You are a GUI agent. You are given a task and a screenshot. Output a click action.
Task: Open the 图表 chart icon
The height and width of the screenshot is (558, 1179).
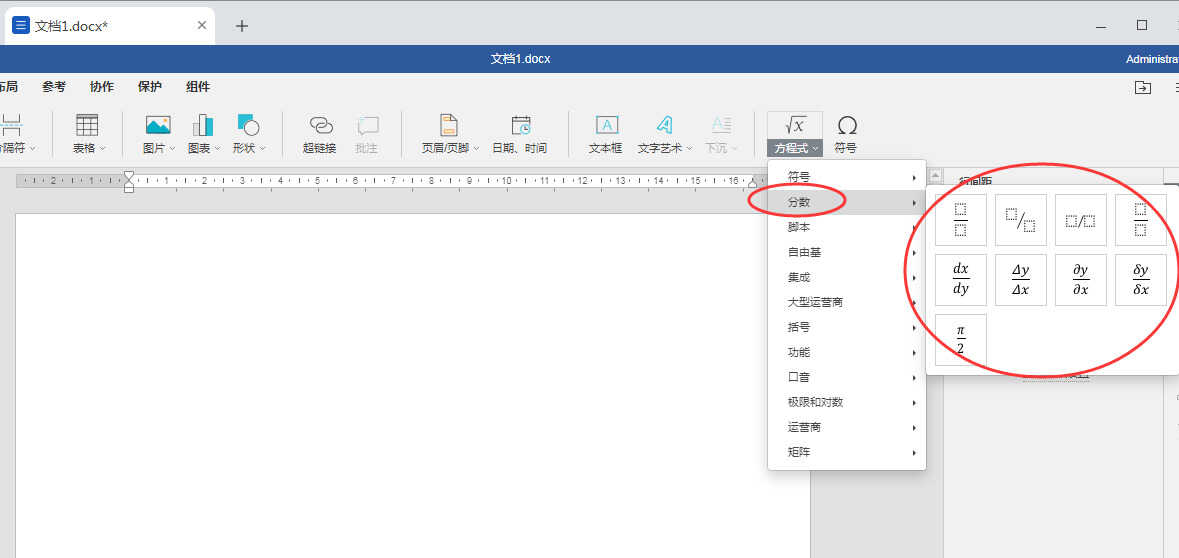click(x=202, y=125)
